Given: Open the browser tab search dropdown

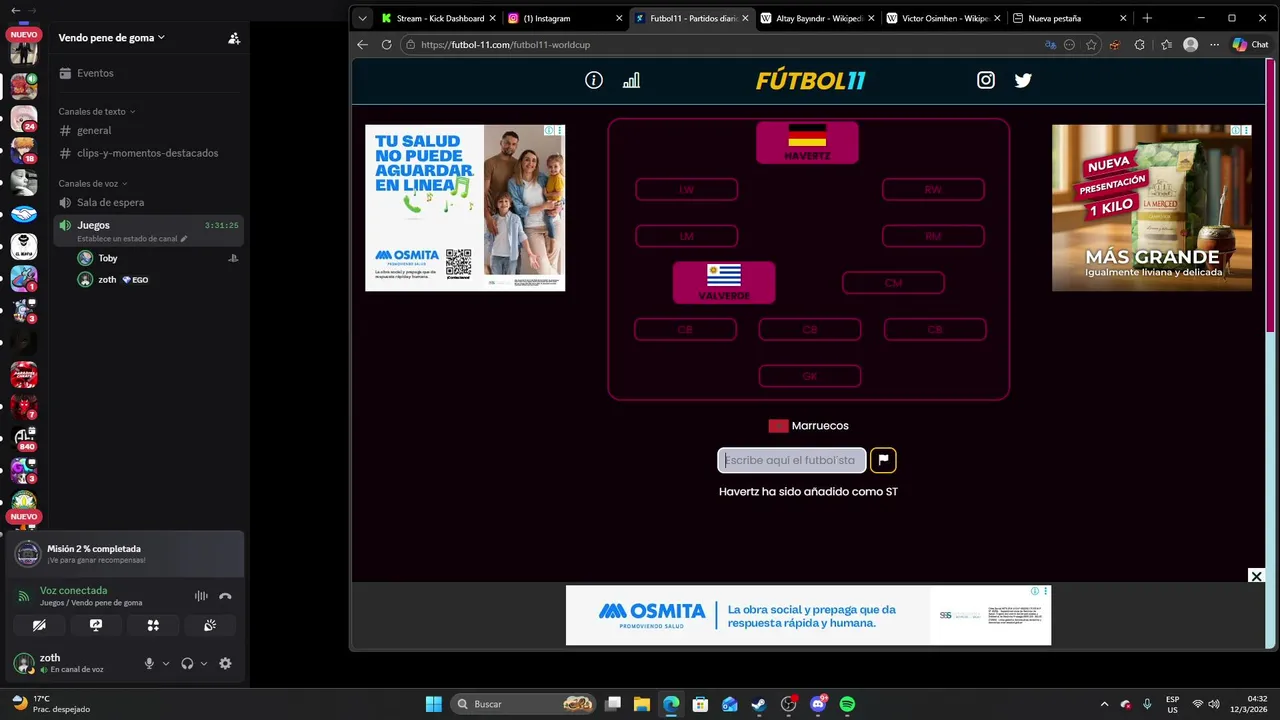Looking at the screenshot, I should click(x=362, y=18).
